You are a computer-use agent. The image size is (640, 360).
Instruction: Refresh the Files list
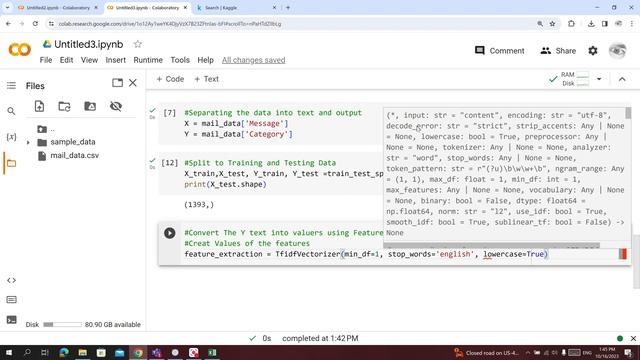(64, 107)
